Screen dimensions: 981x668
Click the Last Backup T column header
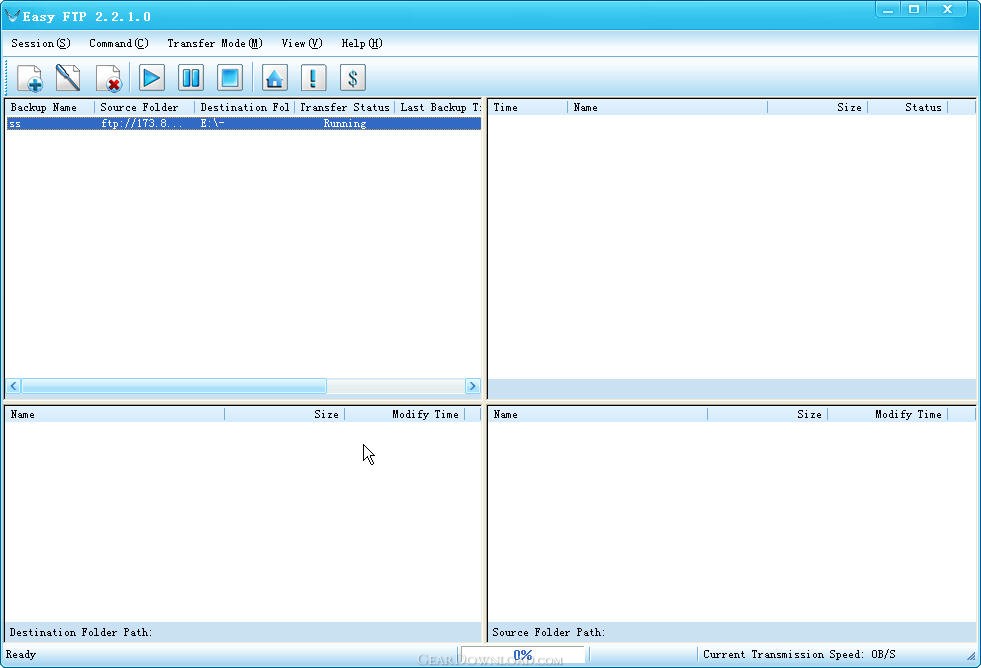pos(439,108)
